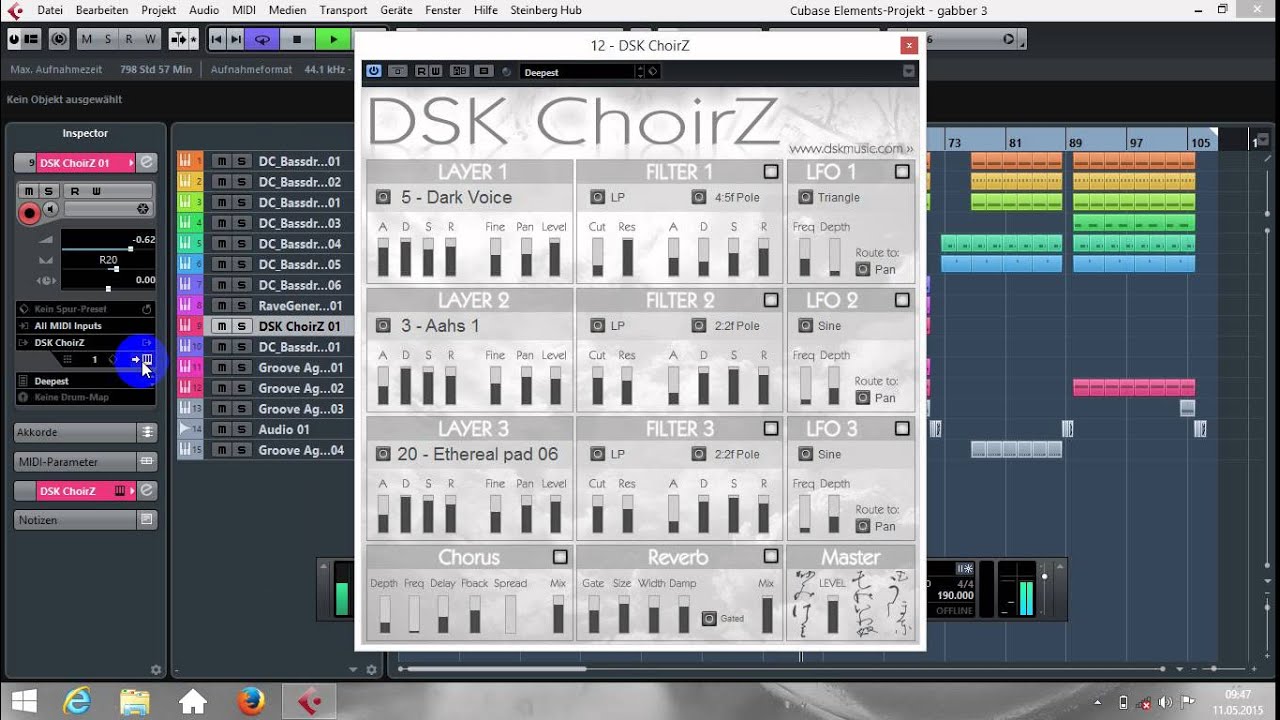Click the A/B comparison button in plugin header

460,71
